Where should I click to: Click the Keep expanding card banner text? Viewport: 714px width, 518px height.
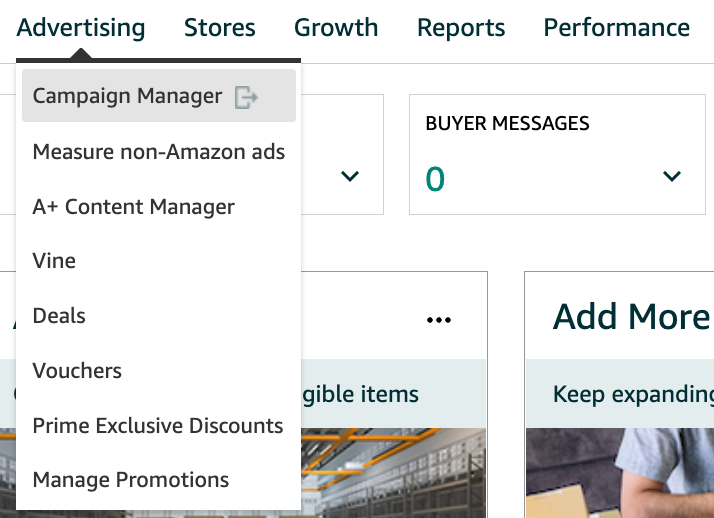[x=633, y=394]
